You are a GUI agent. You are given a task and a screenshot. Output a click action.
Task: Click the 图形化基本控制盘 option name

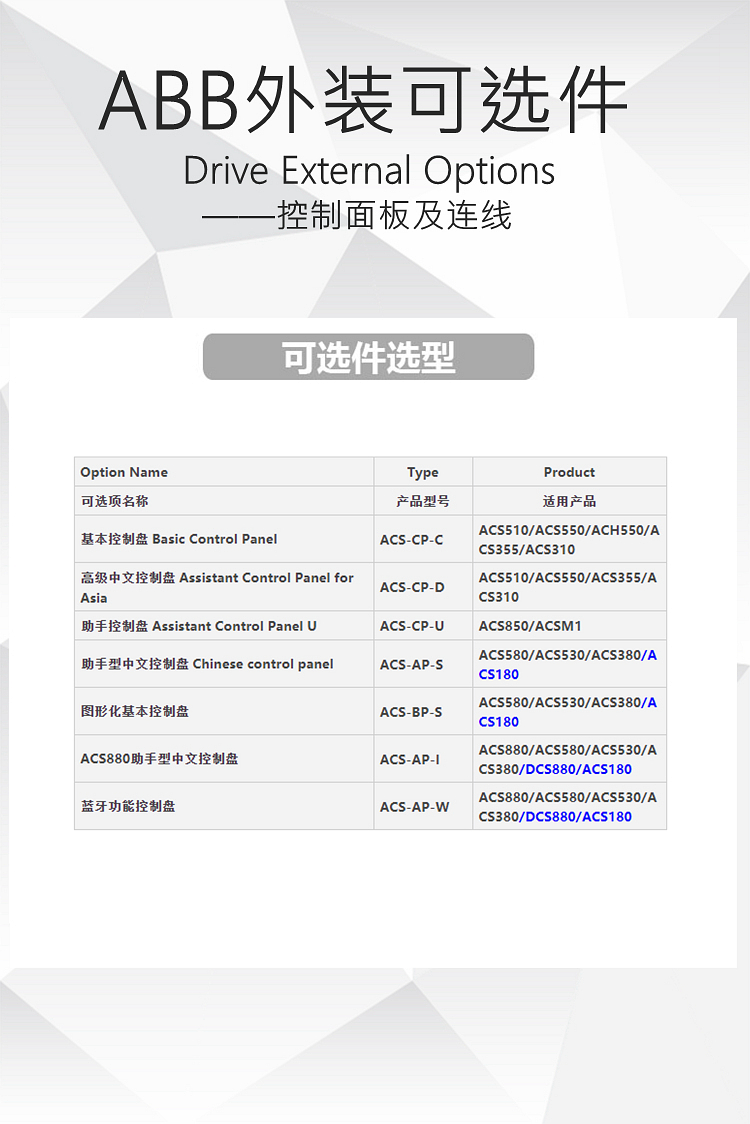coord(135,711)
